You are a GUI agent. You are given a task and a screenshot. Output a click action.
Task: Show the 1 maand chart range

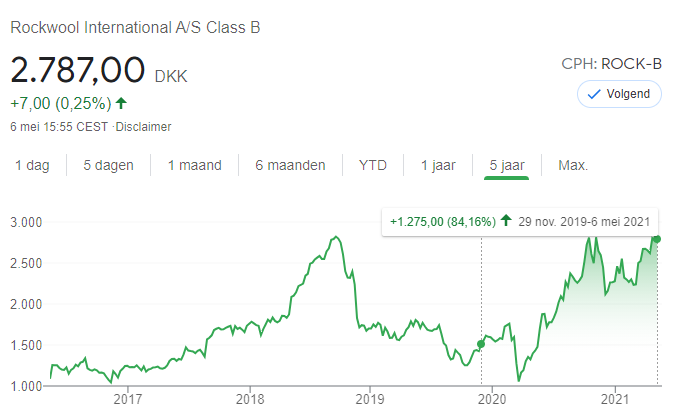(194, 165)
